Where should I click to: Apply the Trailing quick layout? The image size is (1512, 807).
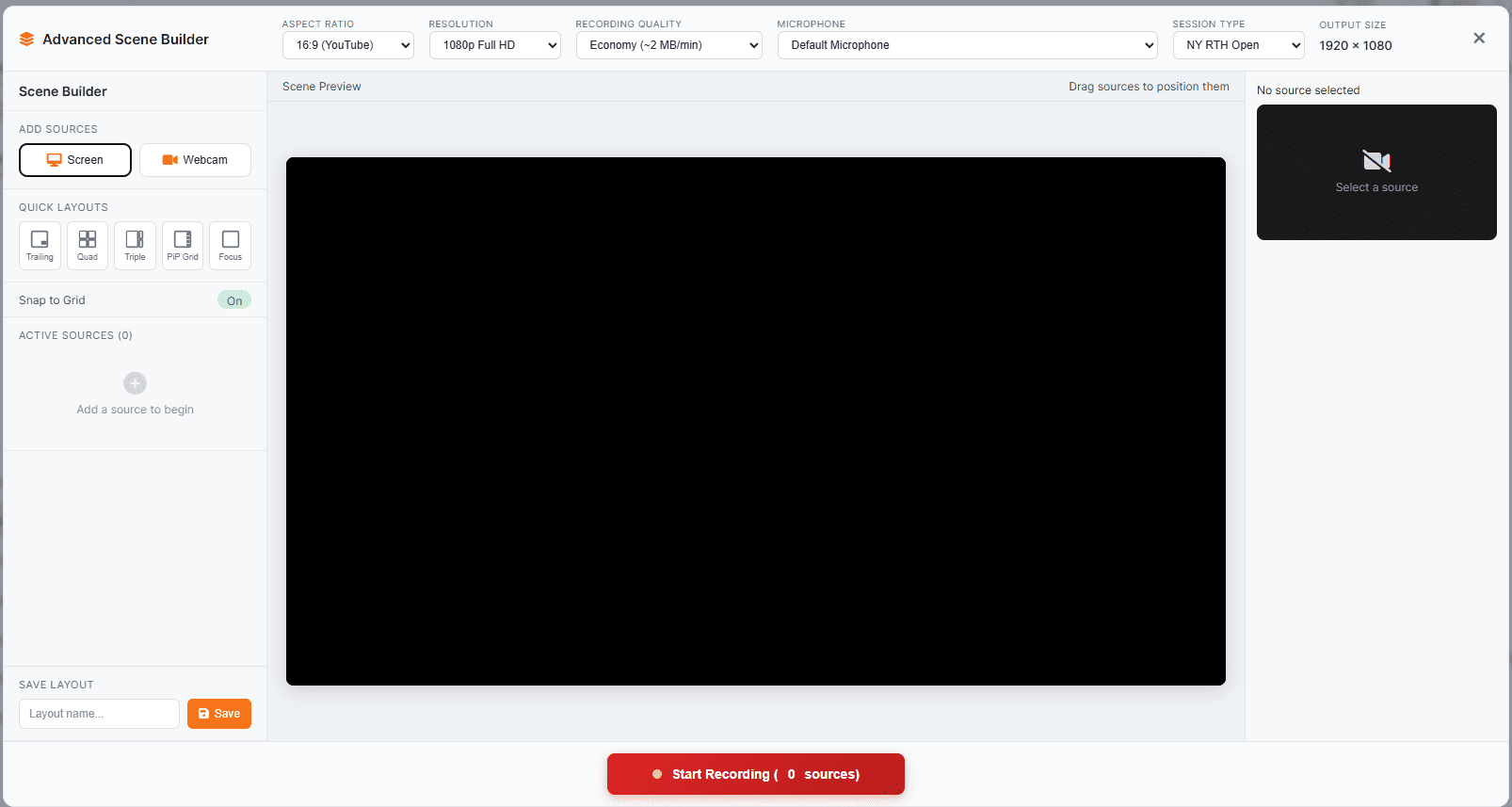pos(40,246)
